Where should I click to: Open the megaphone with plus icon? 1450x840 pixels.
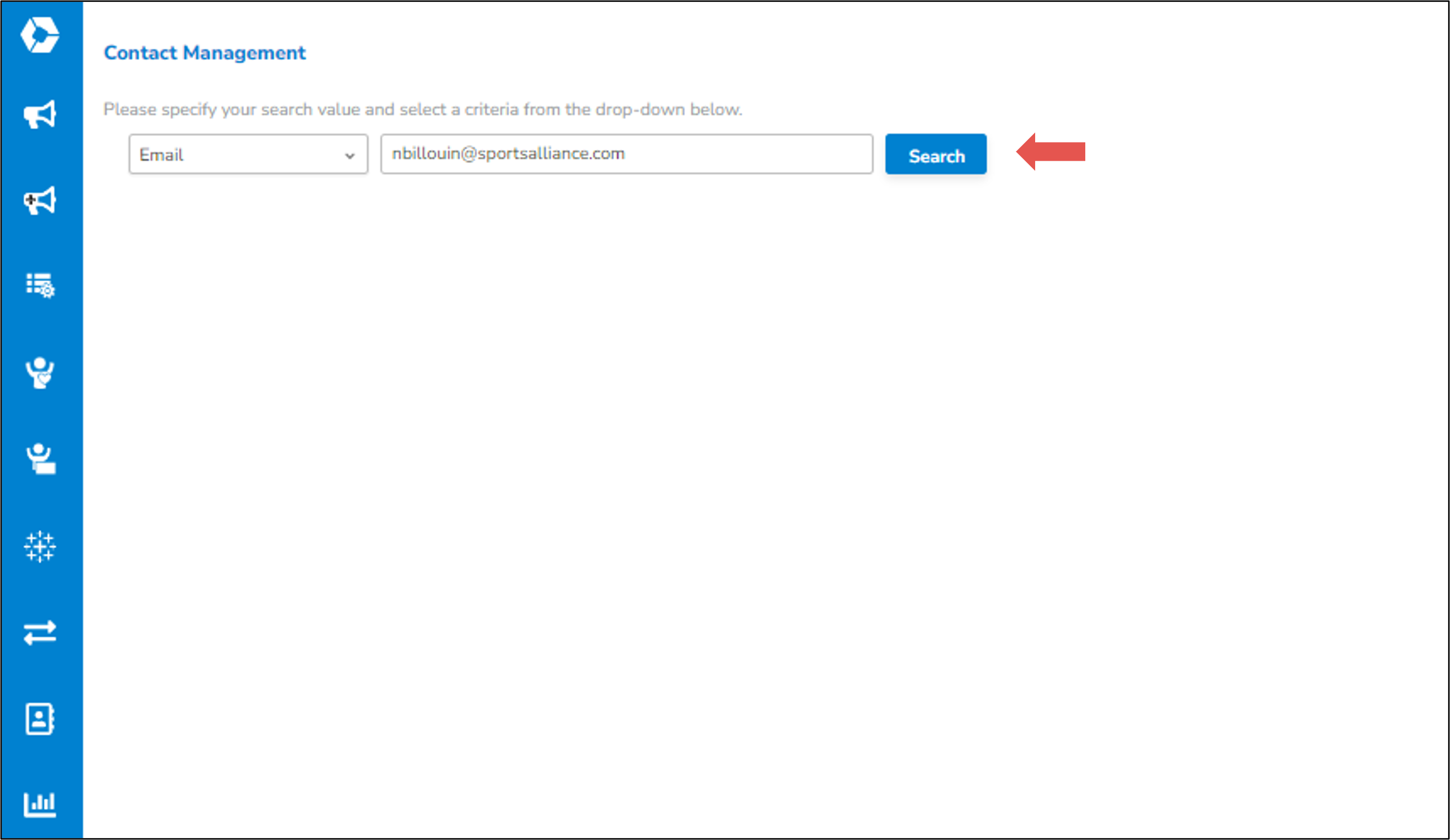pyautogui.click(x=40, y=201)
